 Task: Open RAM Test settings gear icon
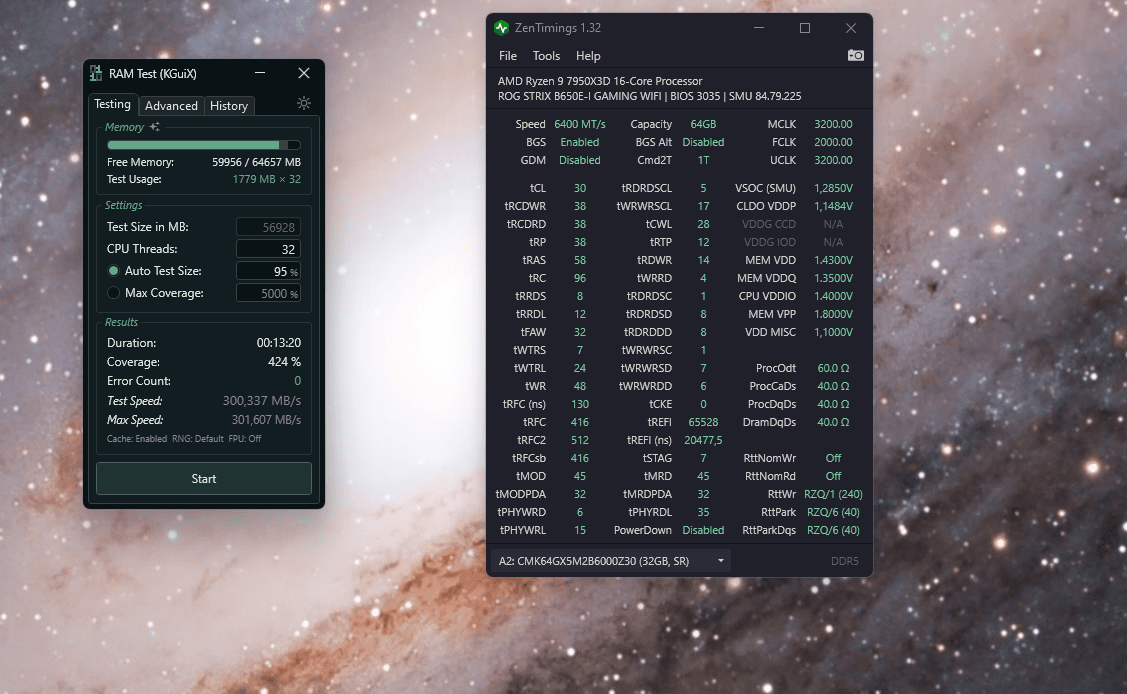[x=304, y=103]
